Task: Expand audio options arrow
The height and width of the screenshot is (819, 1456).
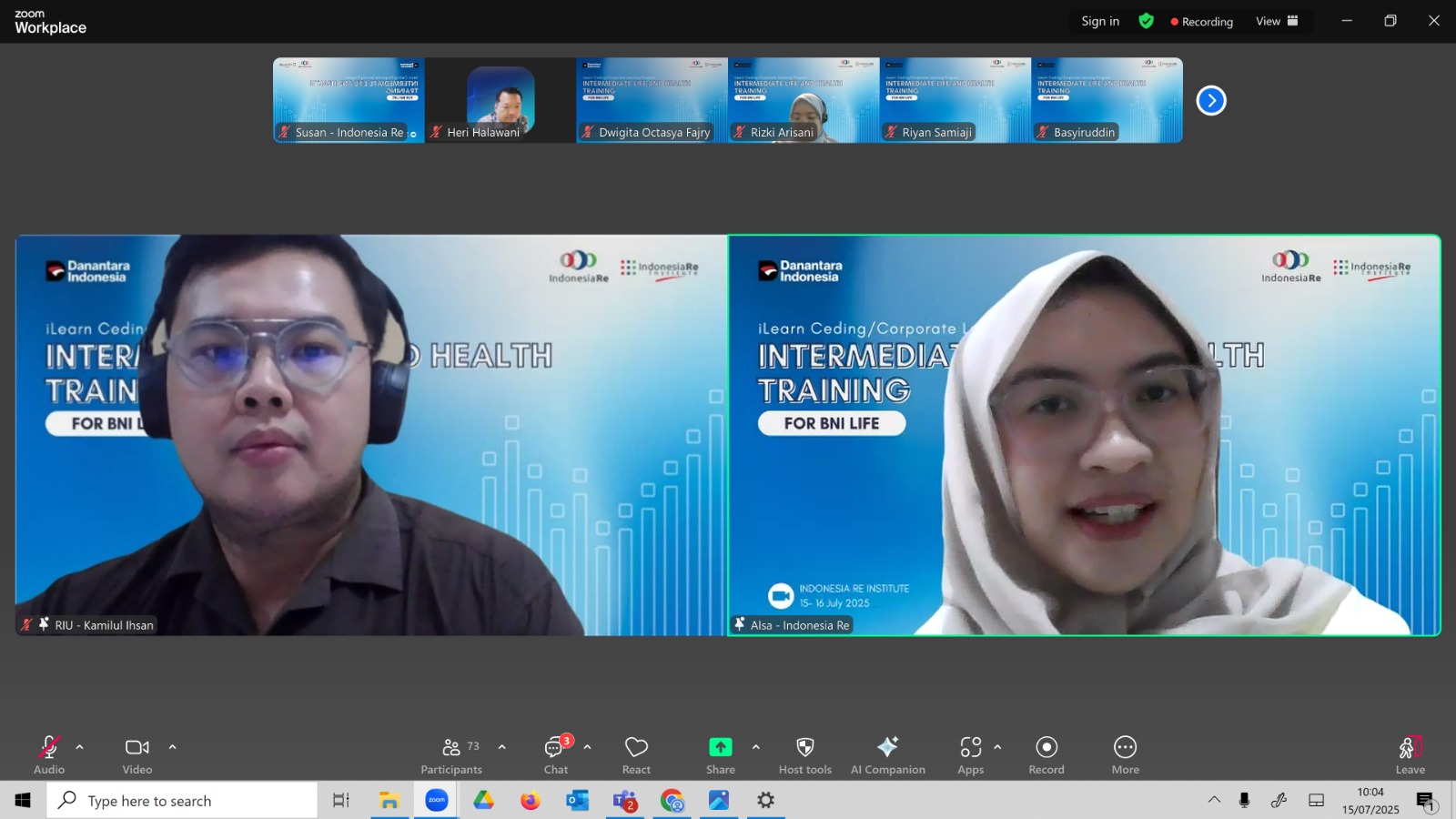Action: (x=80, y=747)
